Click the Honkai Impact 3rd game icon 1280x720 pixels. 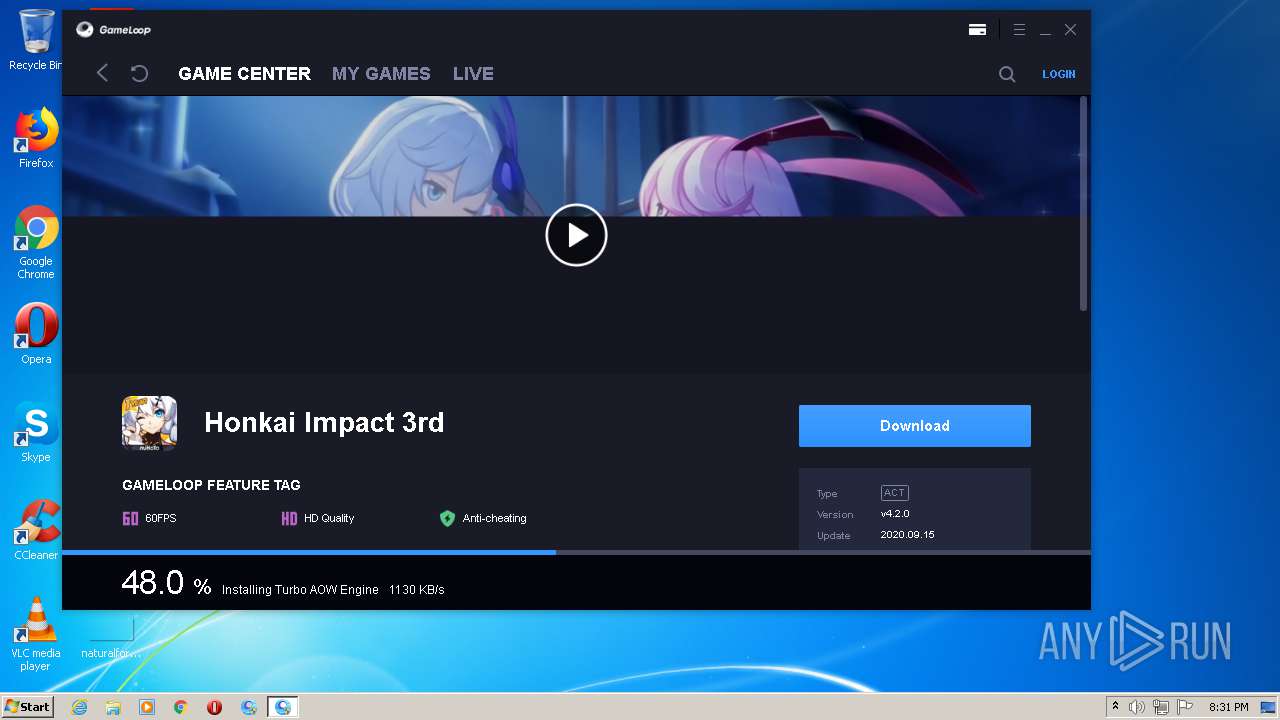[150, 423]
